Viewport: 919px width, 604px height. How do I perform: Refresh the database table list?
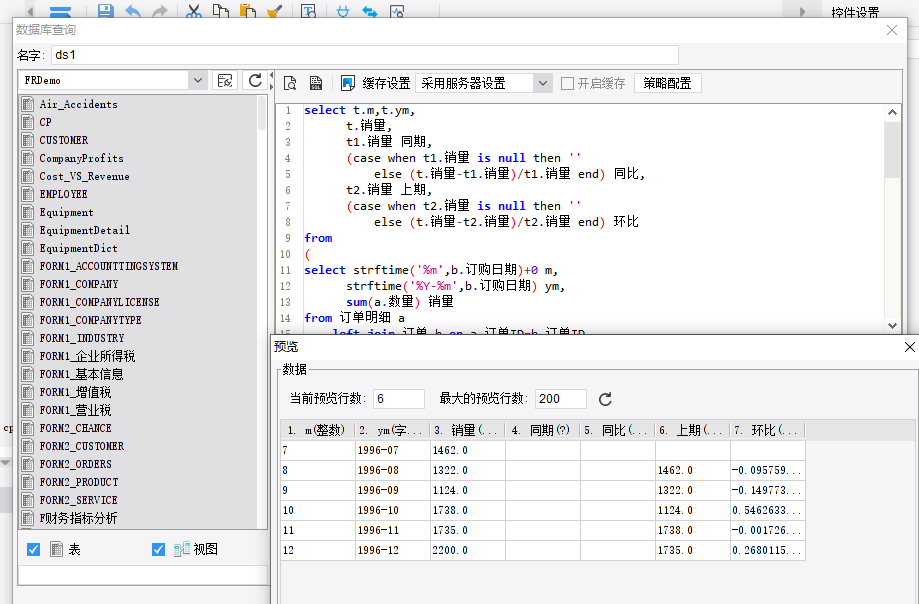[x=255, y=80]
